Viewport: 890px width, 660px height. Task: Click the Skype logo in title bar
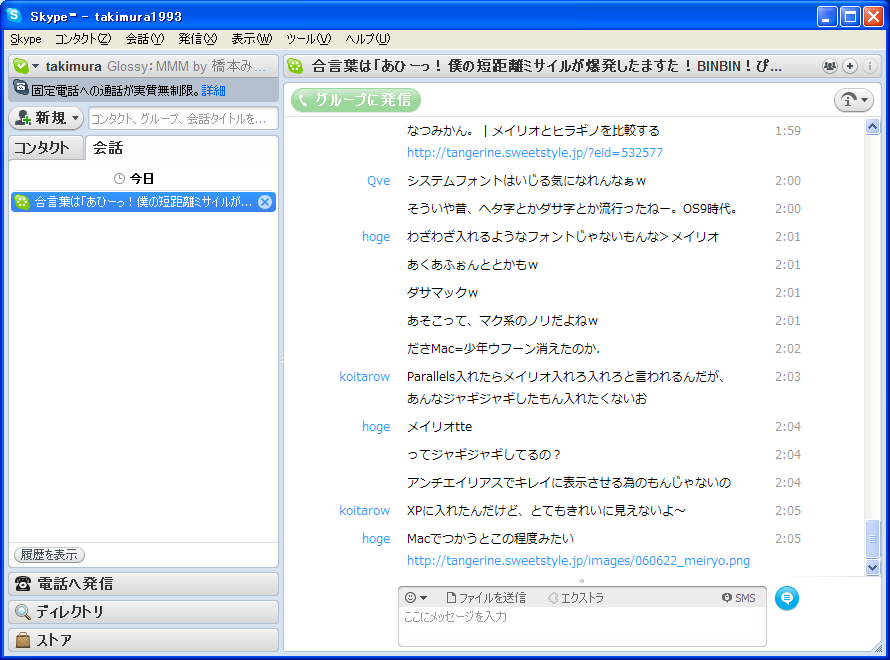(x=13, y=15)
